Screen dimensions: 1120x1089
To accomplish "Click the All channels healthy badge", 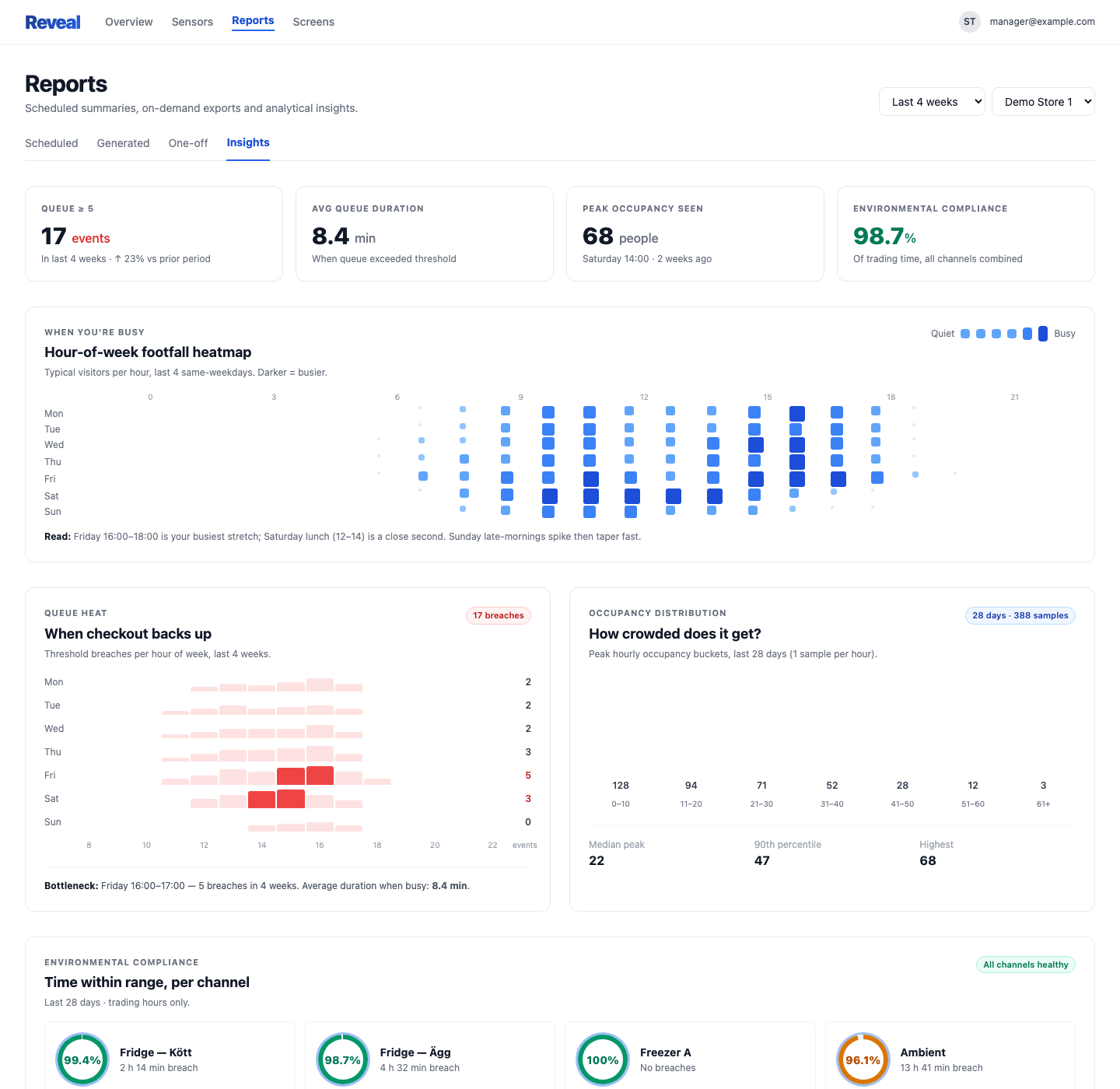I will 1026,965.
